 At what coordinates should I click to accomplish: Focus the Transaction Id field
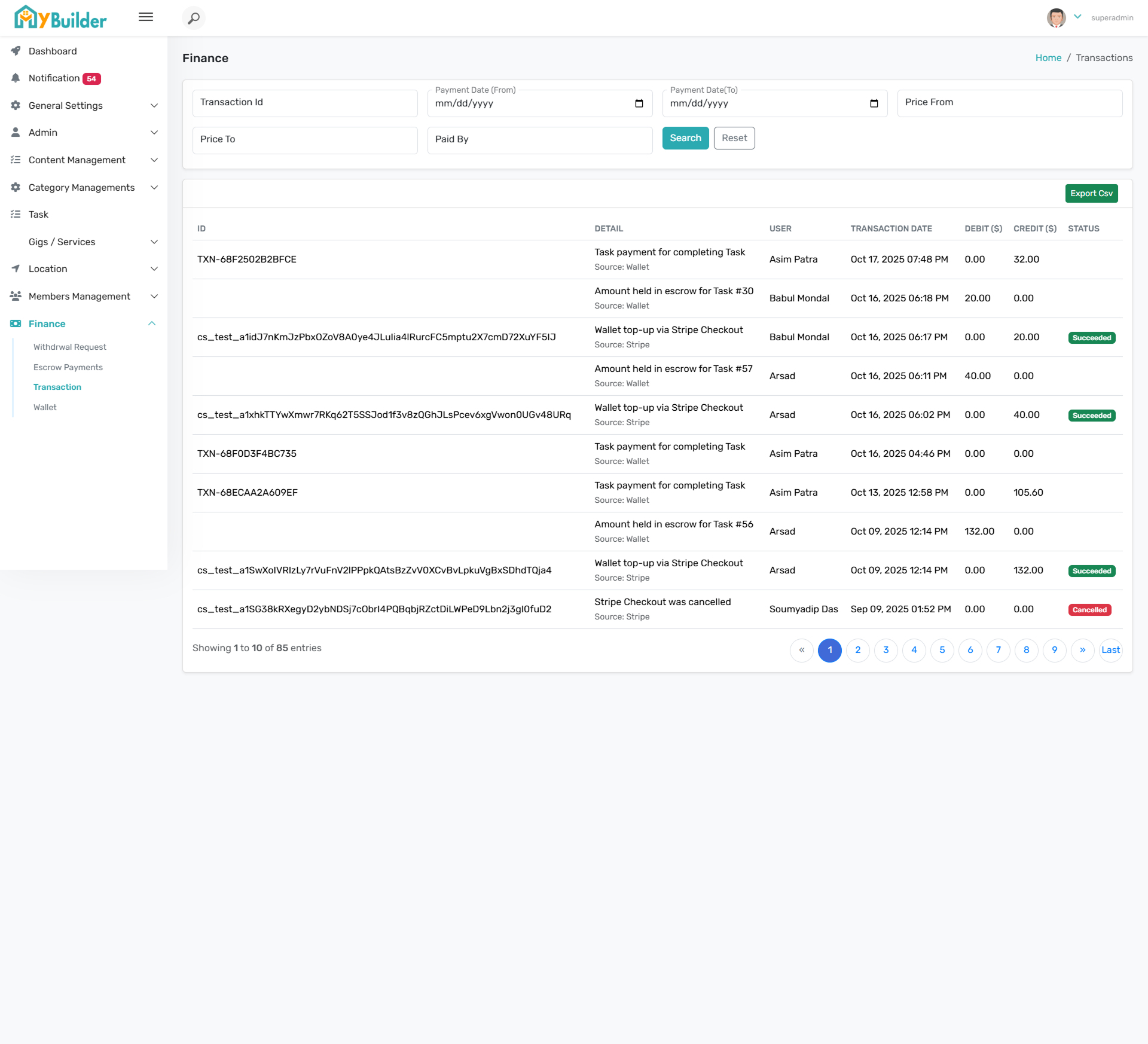click(x=305, y=103)
